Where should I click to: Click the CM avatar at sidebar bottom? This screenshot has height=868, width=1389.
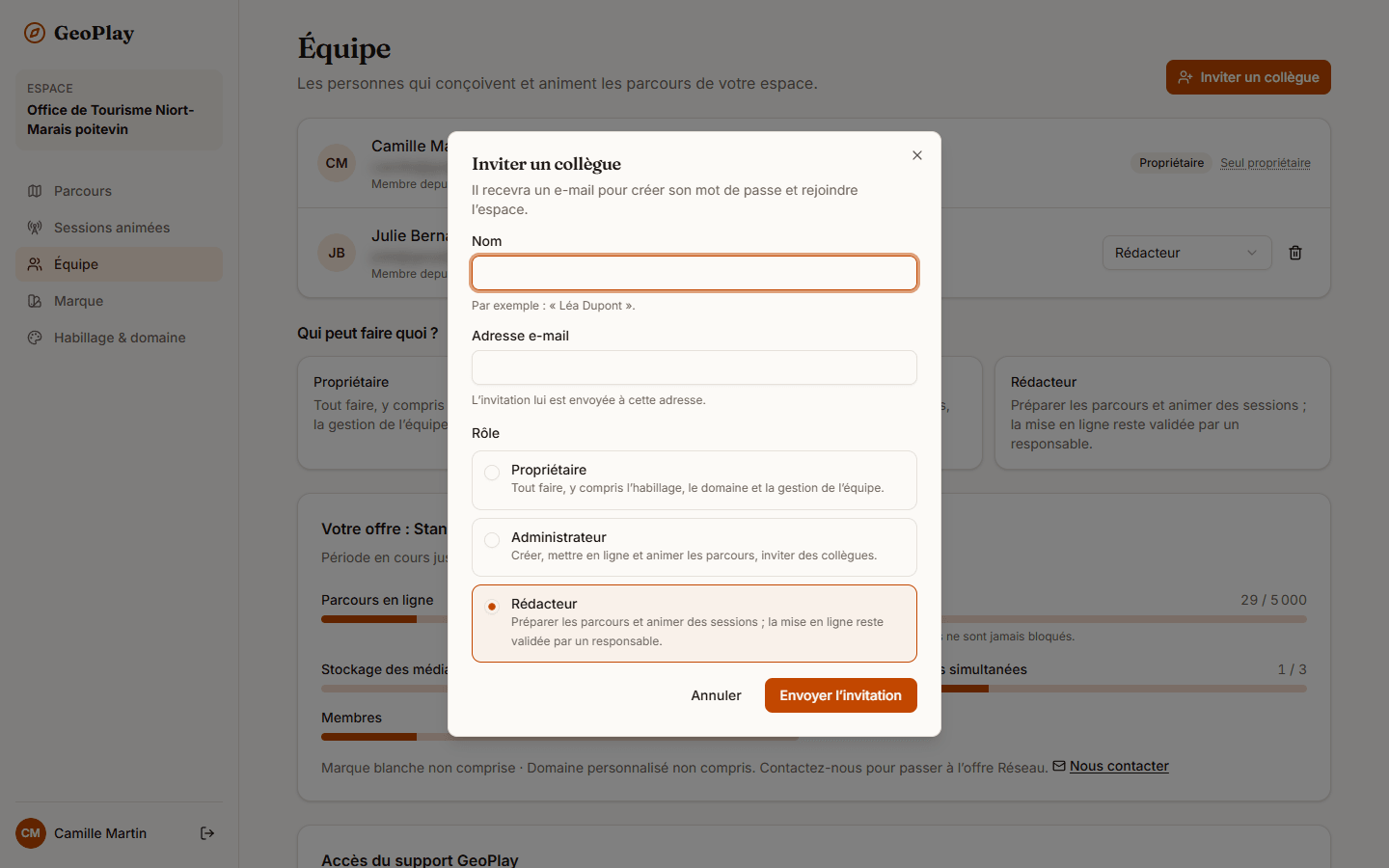click(x=31, y=833)
